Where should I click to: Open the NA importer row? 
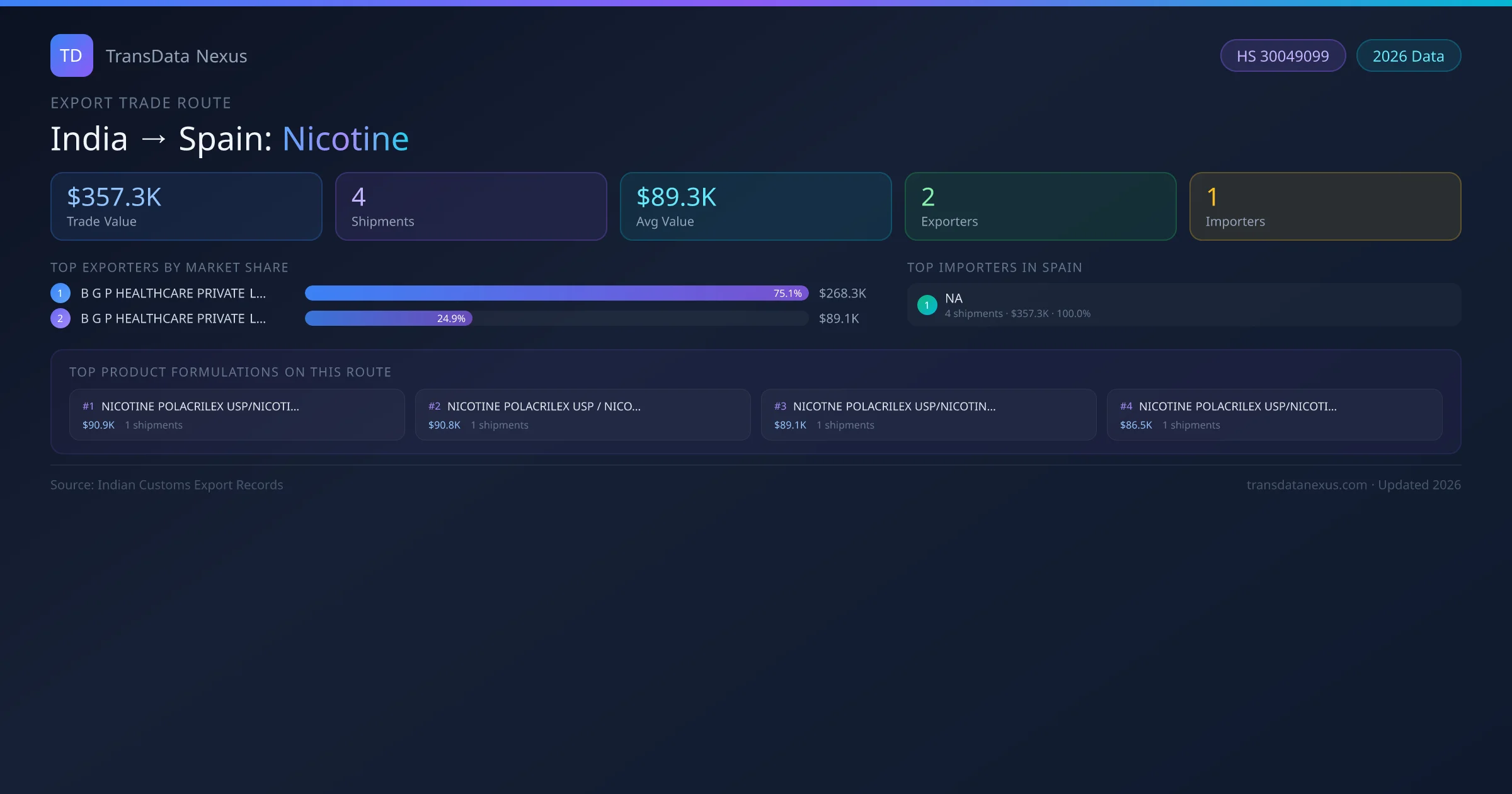pos(1183,305)
